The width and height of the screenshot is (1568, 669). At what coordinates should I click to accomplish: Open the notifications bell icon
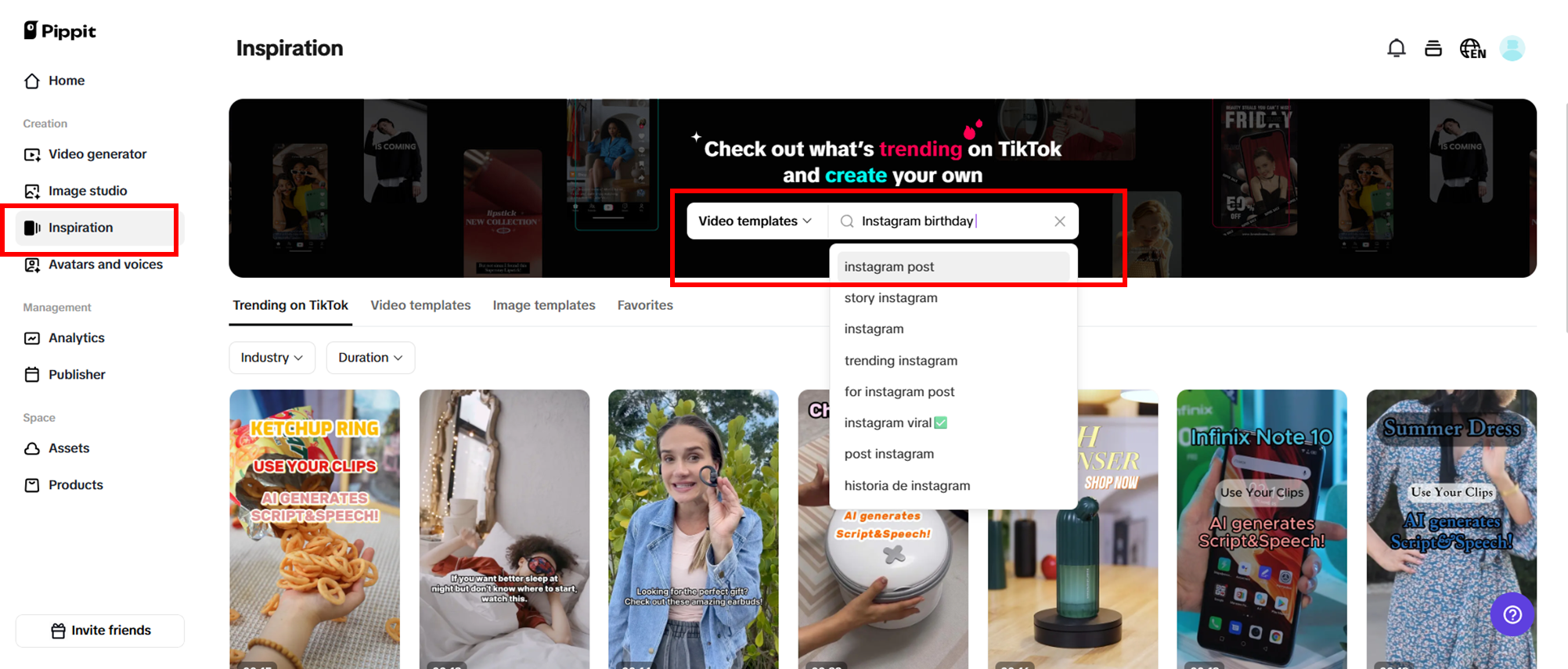[x=1396, y=49]
